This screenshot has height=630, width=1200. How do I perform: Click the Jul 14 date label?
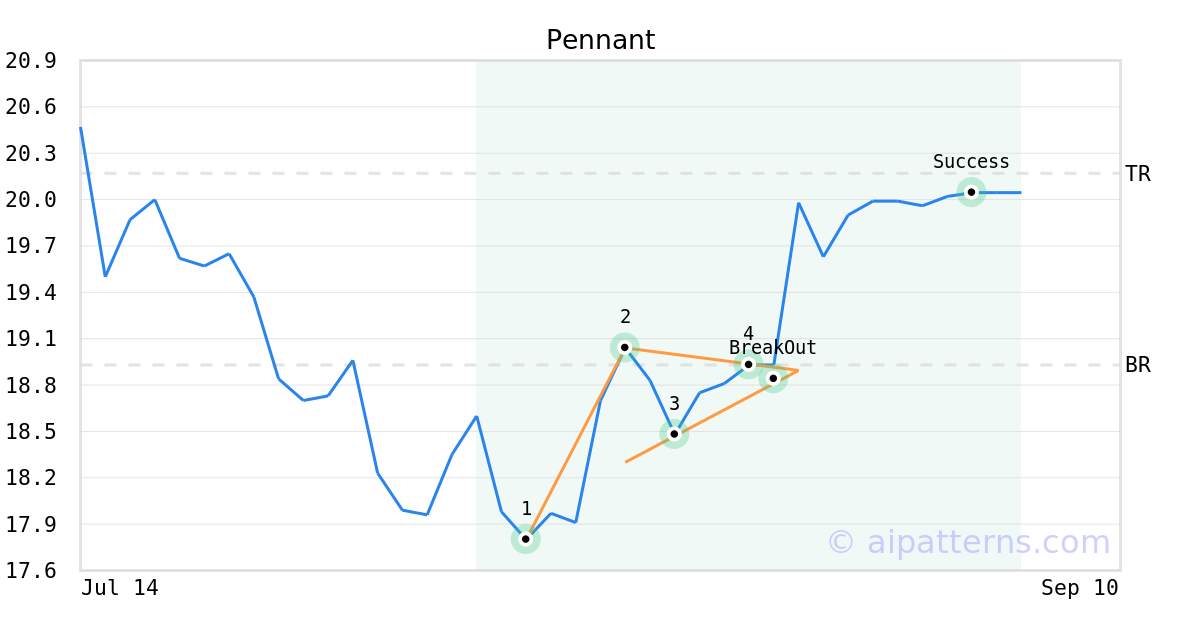tap(120, 588)
